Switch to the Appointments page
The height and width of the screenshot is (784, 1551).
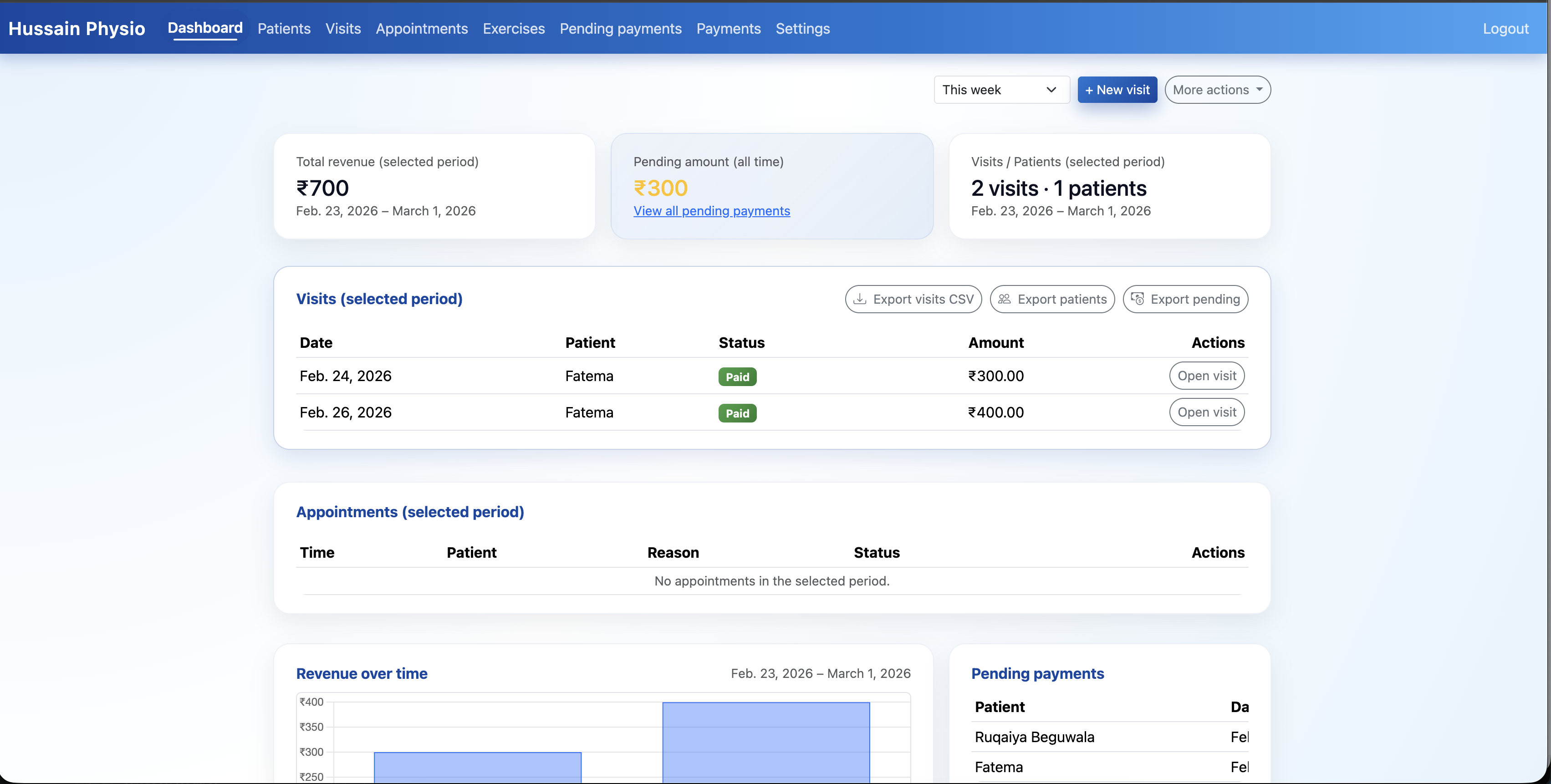[x=422, y=28]
